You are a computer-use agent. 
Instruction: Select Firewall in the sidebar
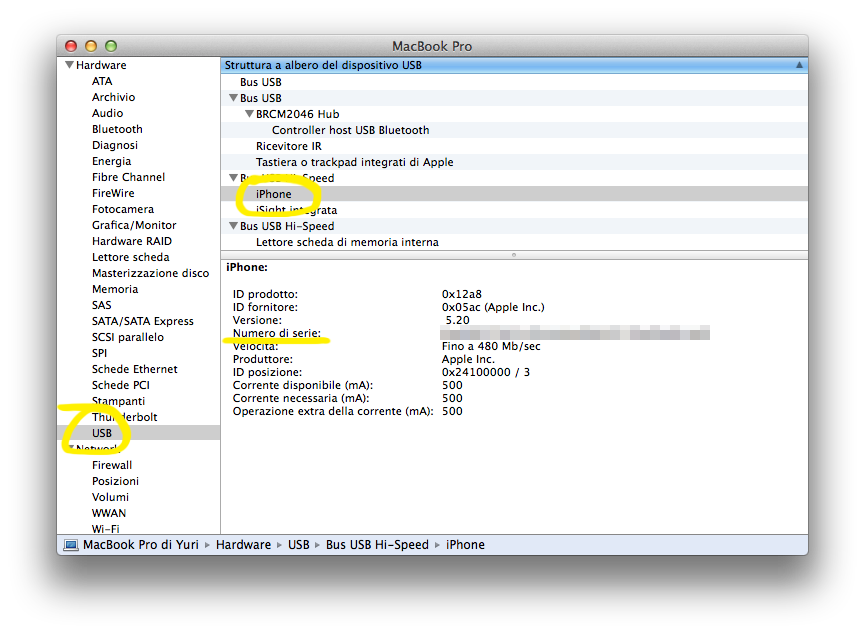point(112,465)
